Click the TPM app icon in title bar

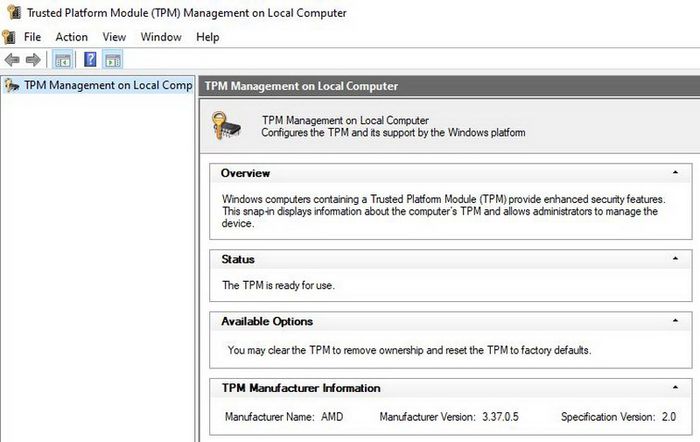[14, 12]
